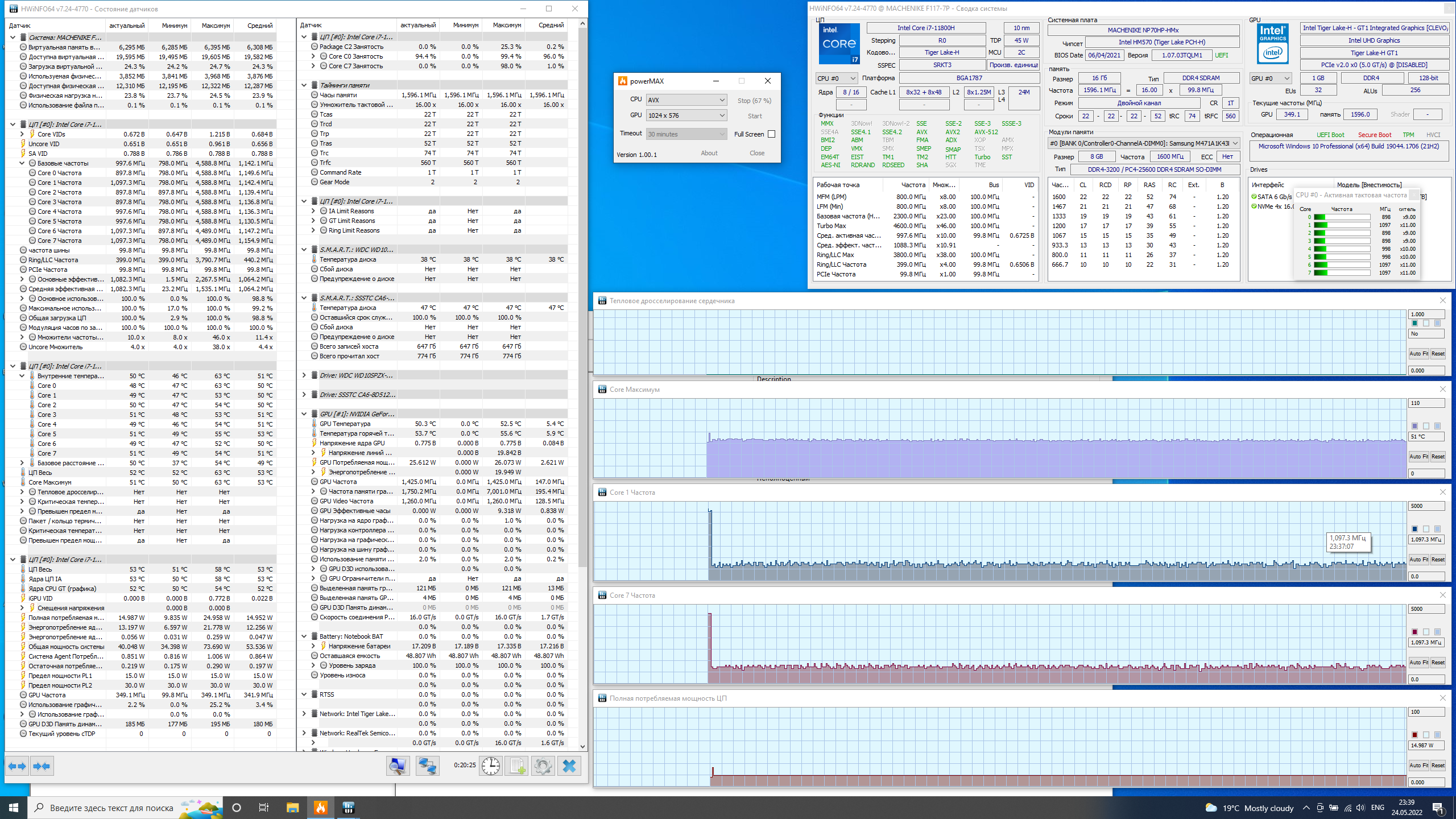Open the sensor monitor magnifier icon
The image size is (1456, 819).
[398, 766]
